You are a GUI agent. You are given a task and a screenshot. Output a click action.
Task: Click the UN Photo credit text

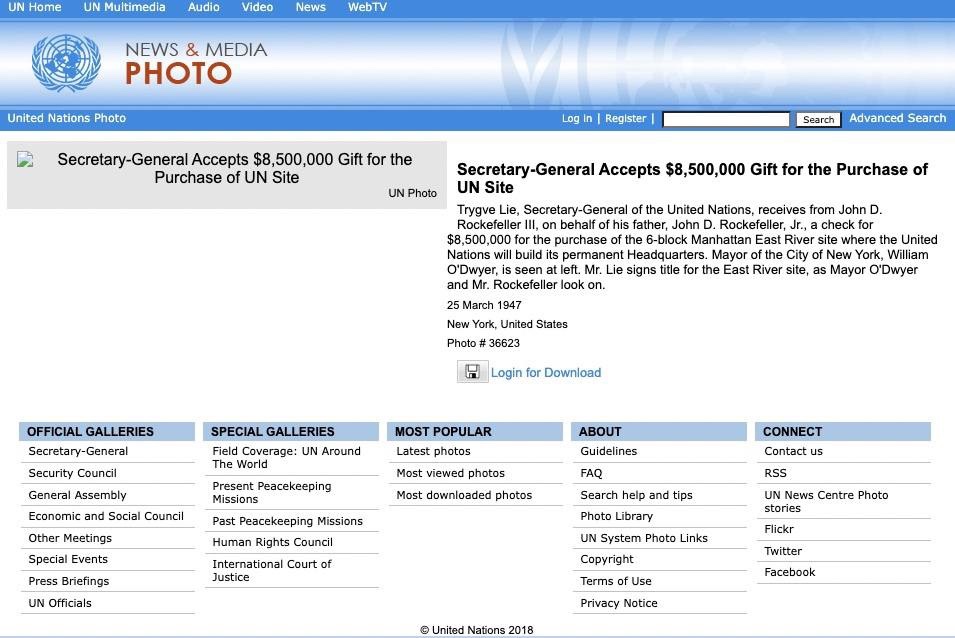click(412, 193)
